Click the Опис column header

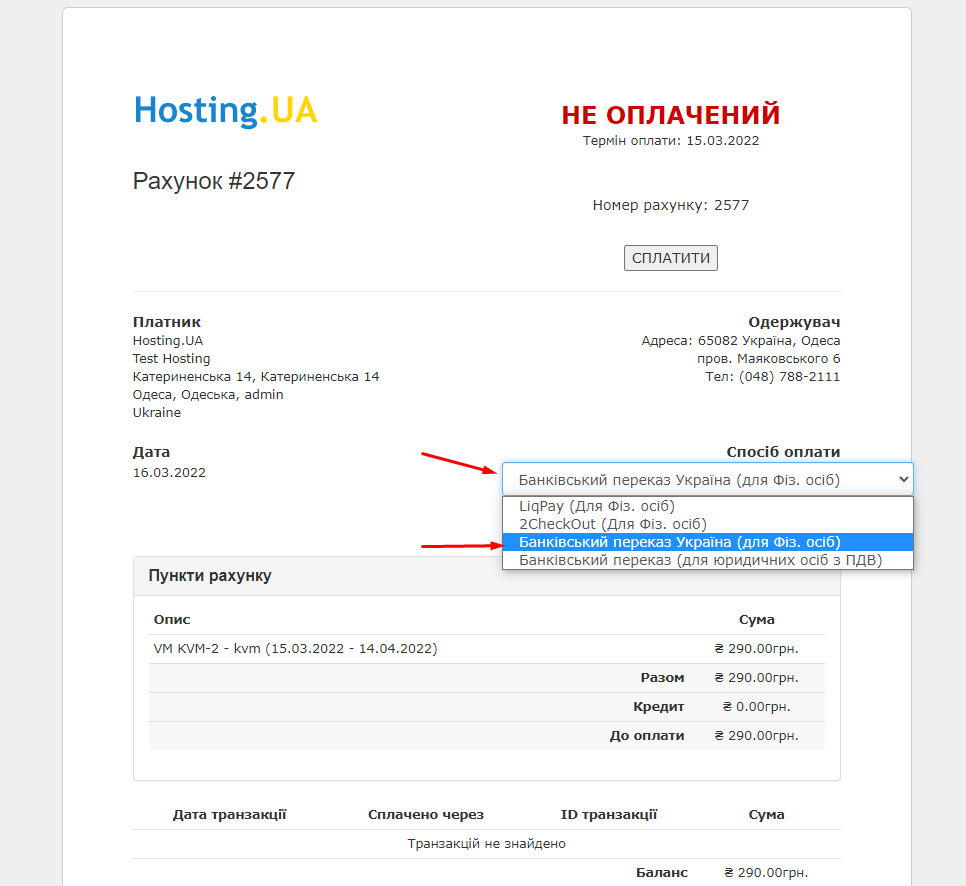(x=172, y=620)
